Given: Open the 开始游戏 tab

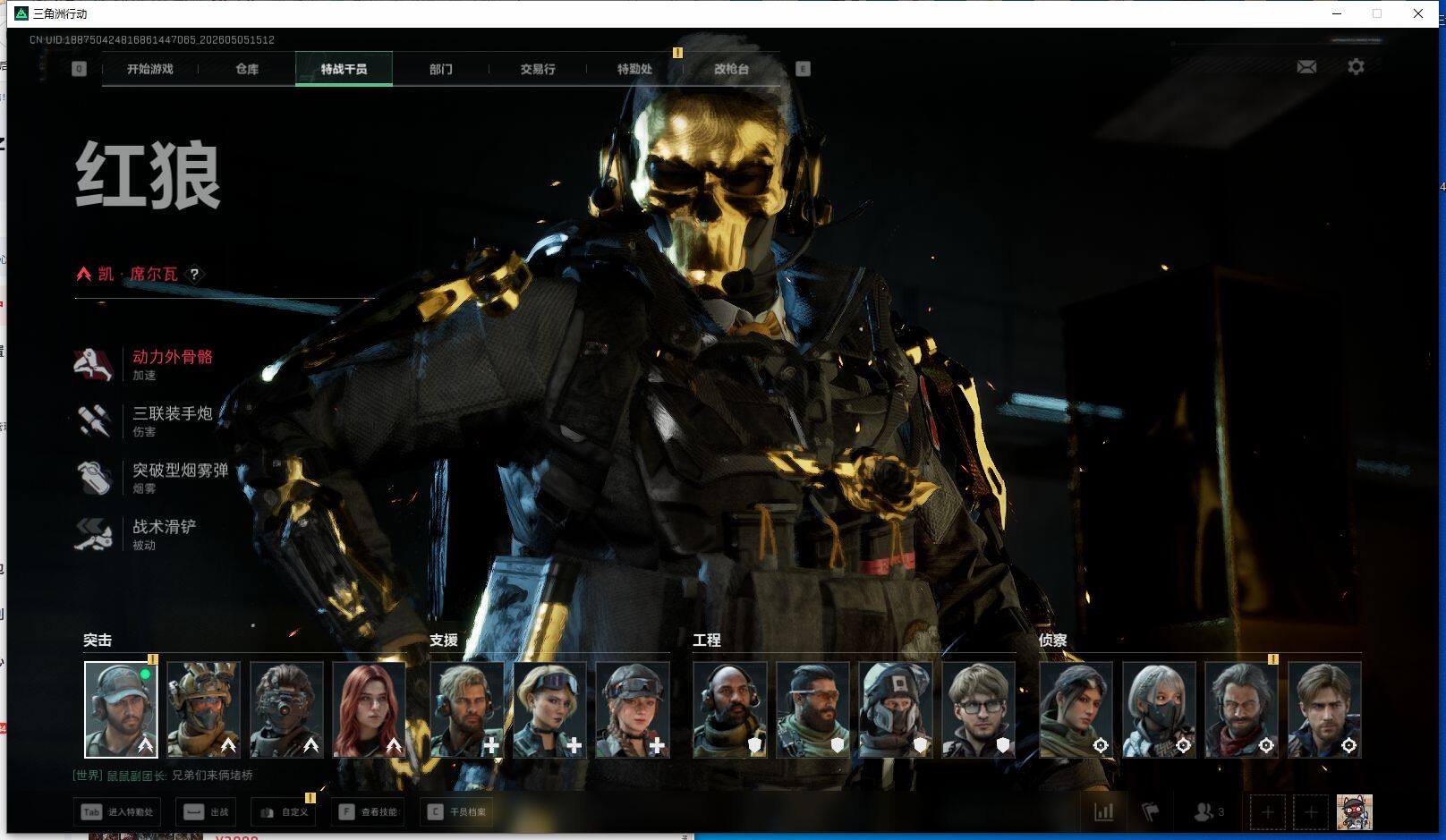Looking at the screenshot, I should (x=149, y=69).
